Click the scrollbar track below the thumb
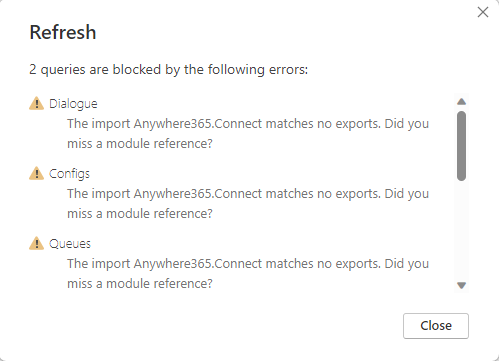 pos(461,231)
